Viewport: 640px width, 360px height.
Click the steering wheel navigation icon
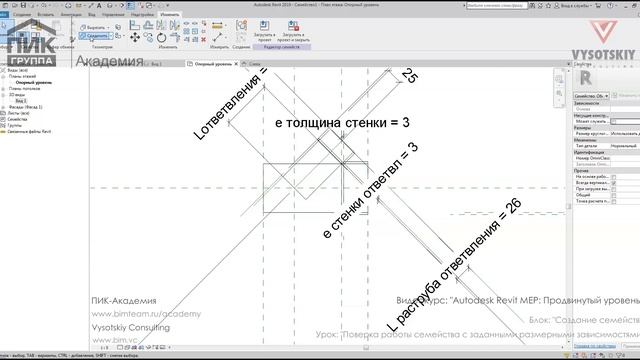559,79
